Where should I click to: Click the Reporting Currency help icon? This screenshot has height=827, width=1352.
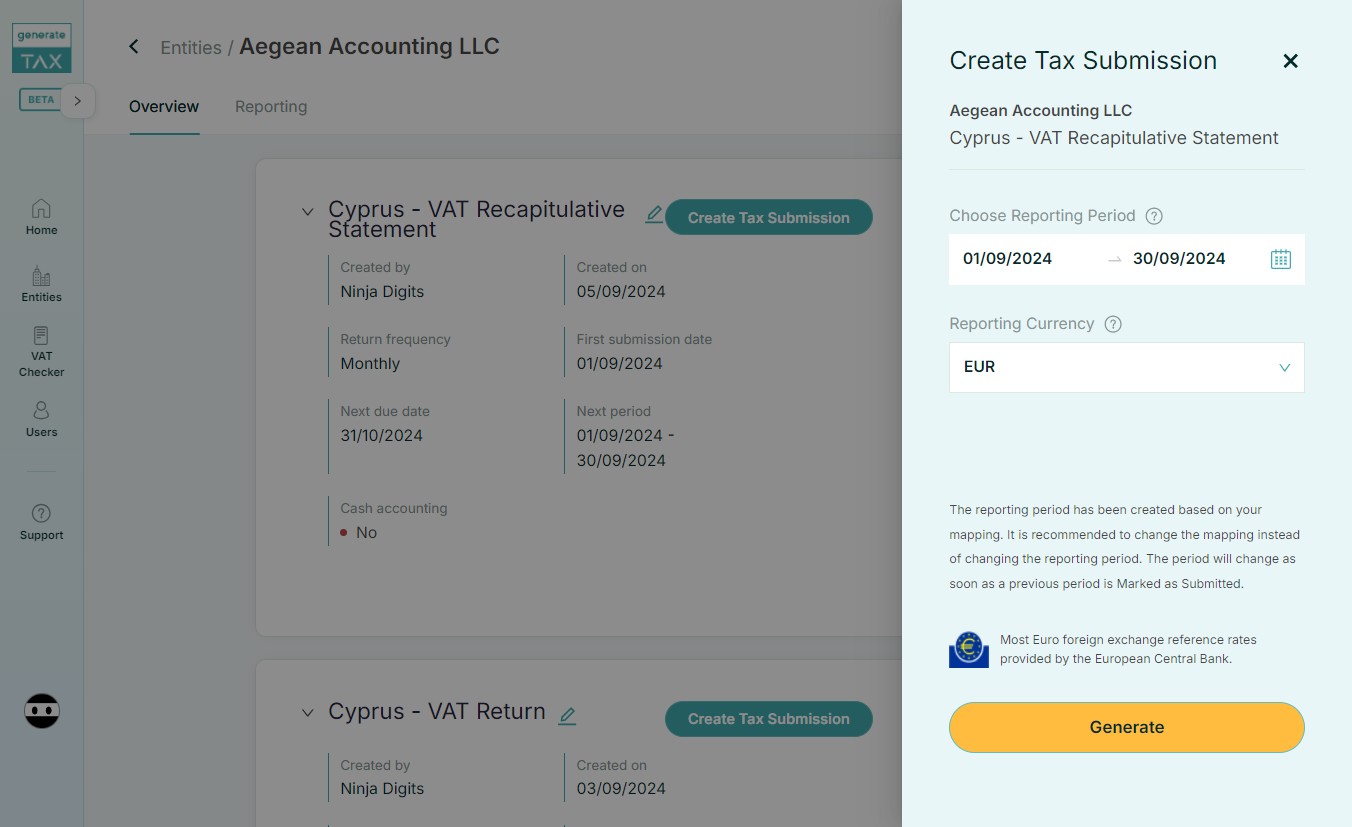pos(1113,324)
